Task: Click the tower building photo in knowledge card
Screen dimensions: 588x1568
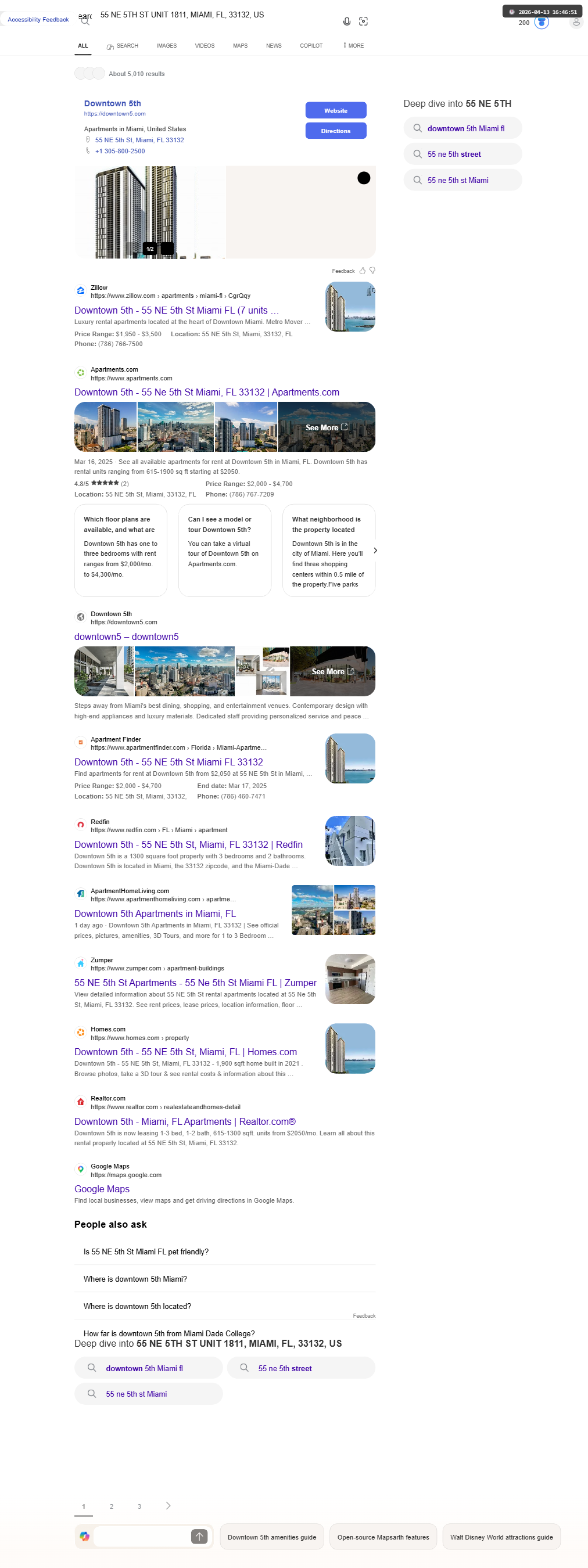Action: point(150,213)
